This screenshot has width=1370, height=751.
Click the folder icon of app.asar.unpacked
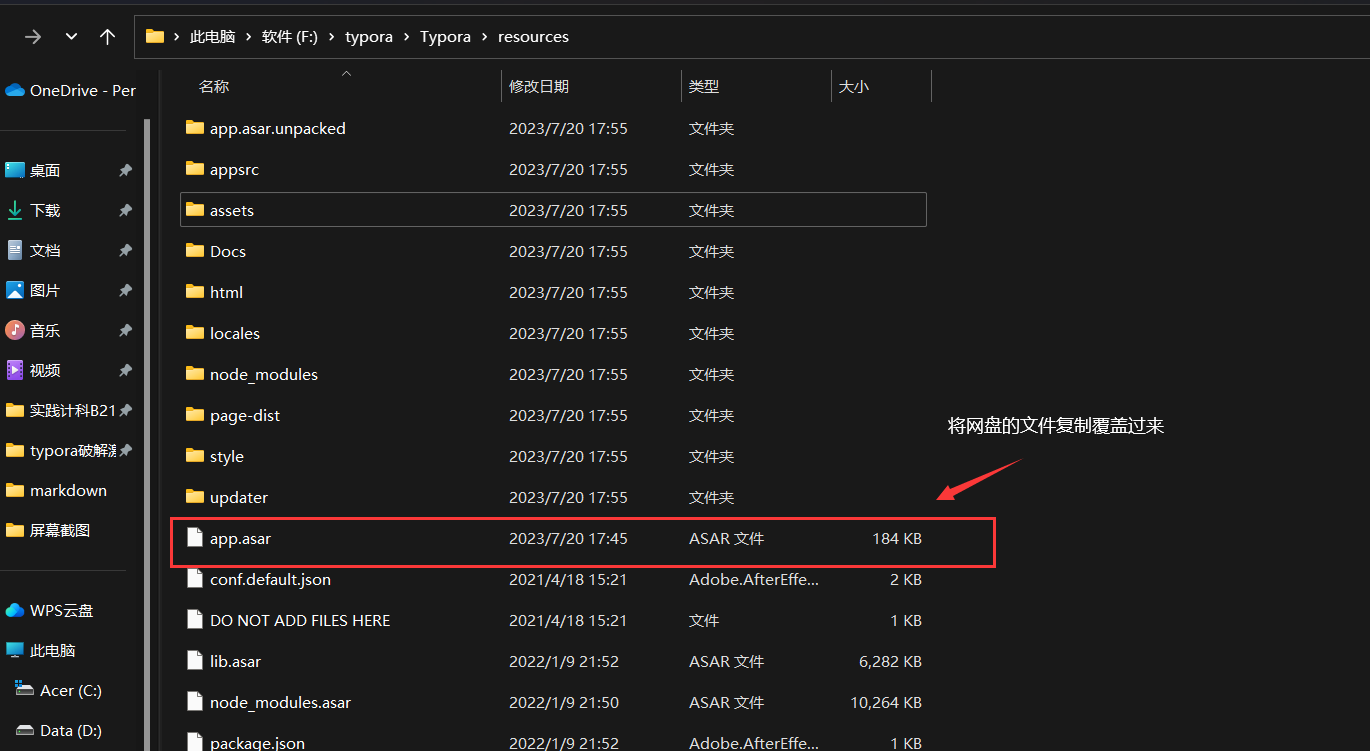[x=195, y=128]
